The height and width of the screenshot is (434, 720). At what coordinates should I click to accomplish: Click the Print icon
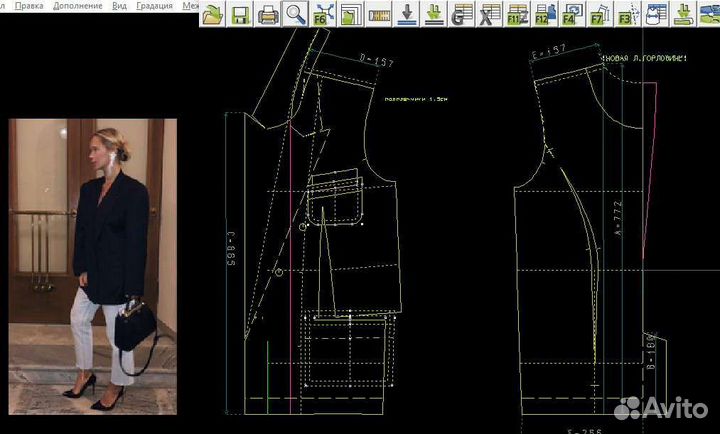click(x=268, y=14)
